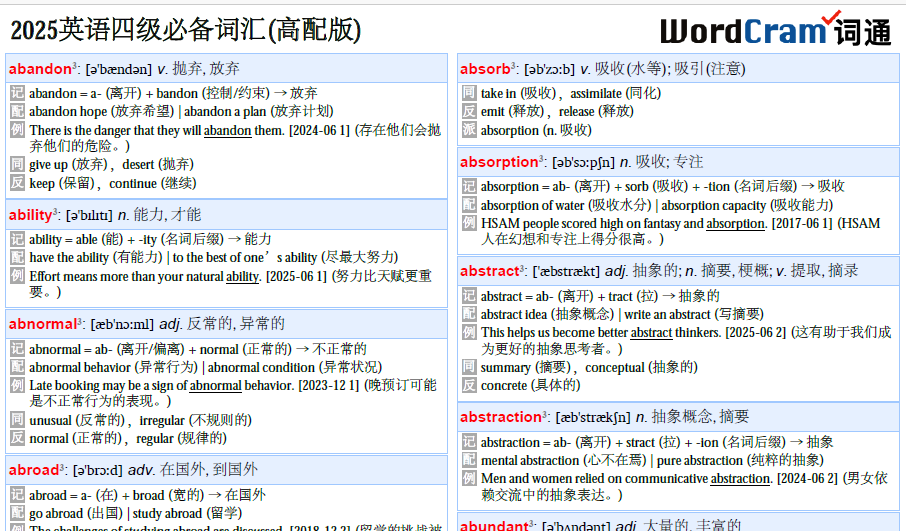This screenshot has width=906, height=531.
Task: Click the red headword "abundant" at bottom
Action: [x=493, y=525]
